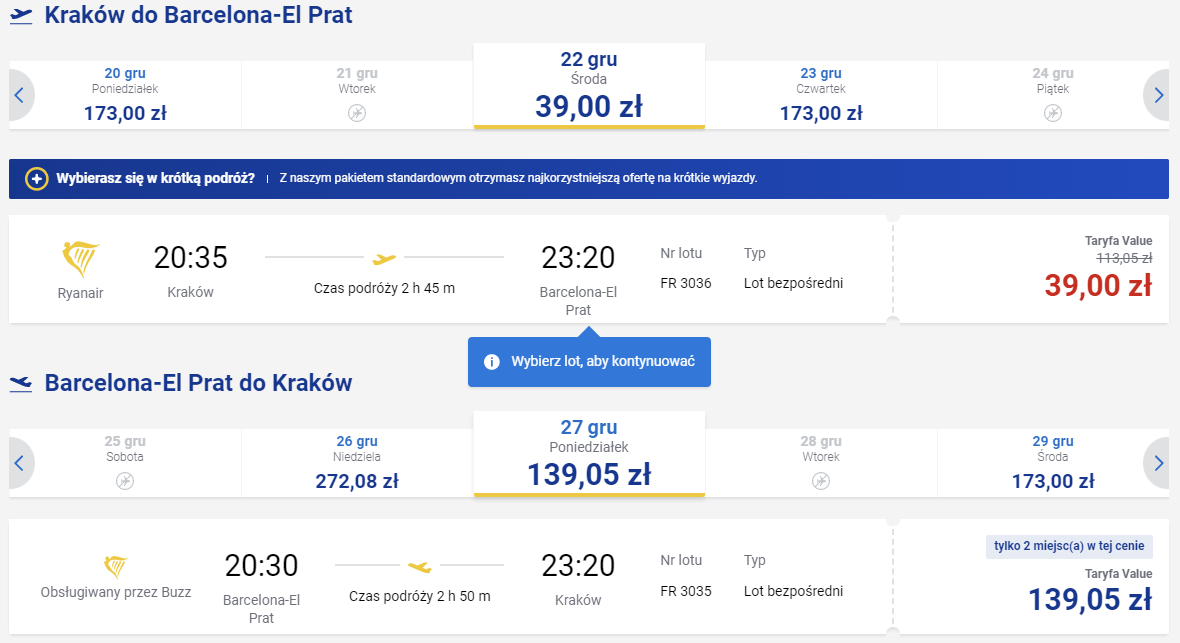Click the next dates arrow for outbound flights

pyautogui.click(x=1157, y=96)
